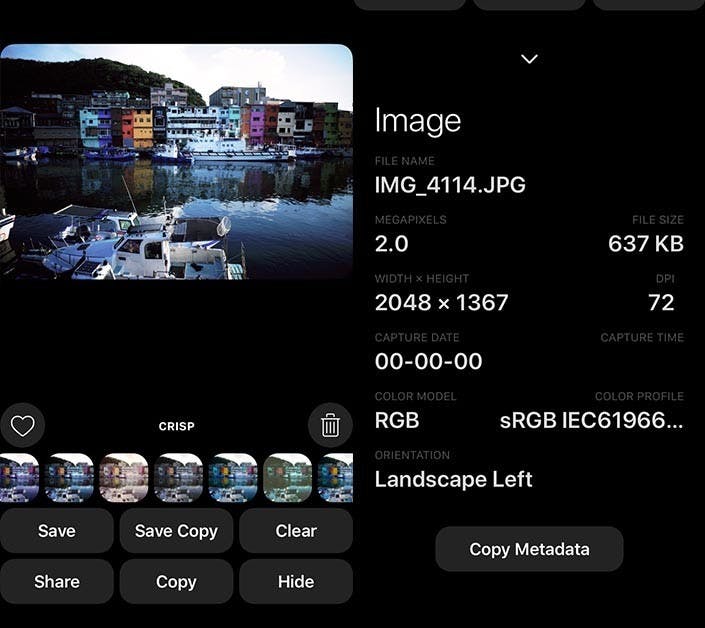Click the Save Copy button
Viewport: 705px width, 628px height.
click(176, 531)
